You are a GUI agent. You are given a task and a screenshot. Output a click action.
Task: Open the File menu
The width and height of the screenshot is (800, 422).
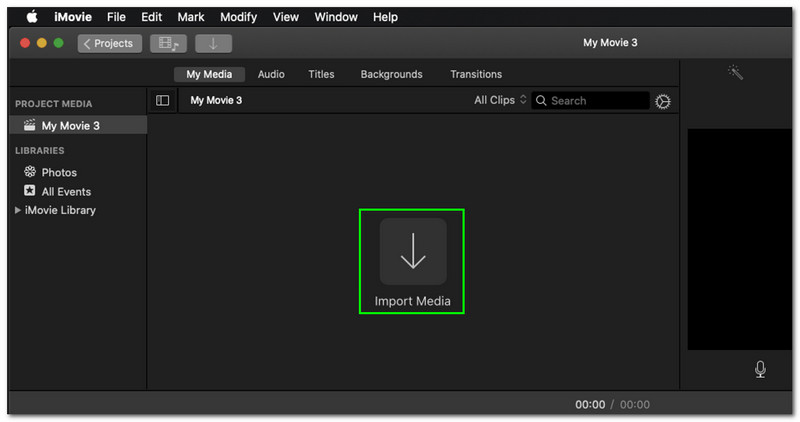(116, 17)
